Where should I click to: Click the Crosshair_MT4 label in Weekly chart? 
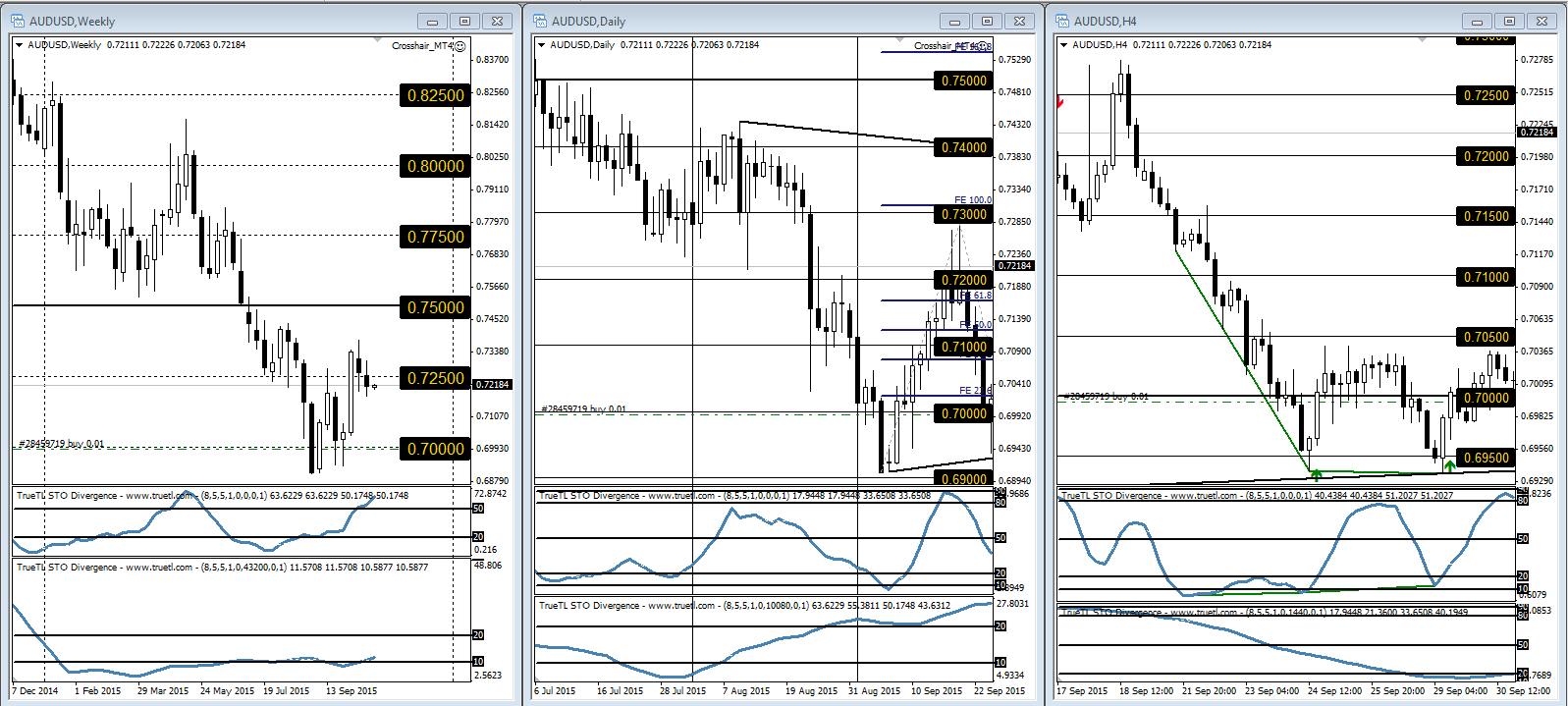tap(422, 46)
